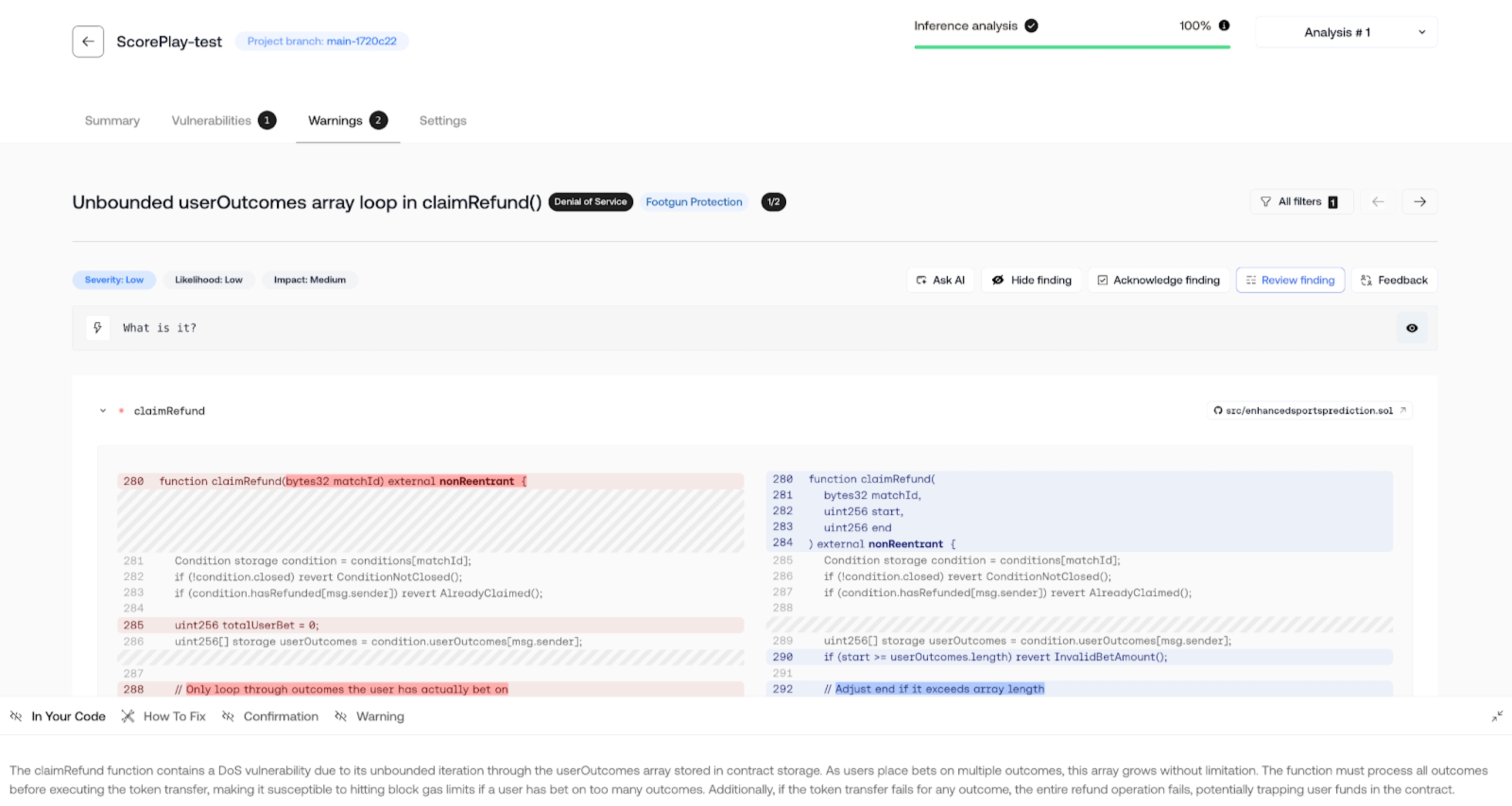Click the red dot beside claimRefund
The height and width of the screenshot is (806, 1512).
pos(121,411)
